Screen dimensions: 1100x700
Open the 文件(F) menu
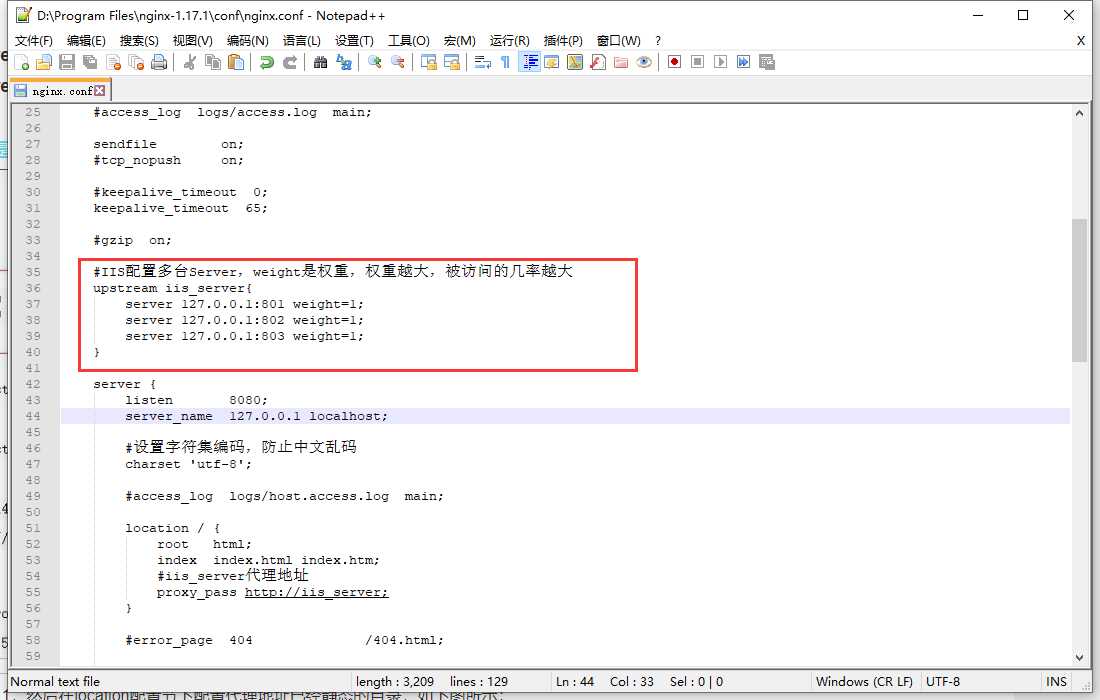[x=34, y=41]
